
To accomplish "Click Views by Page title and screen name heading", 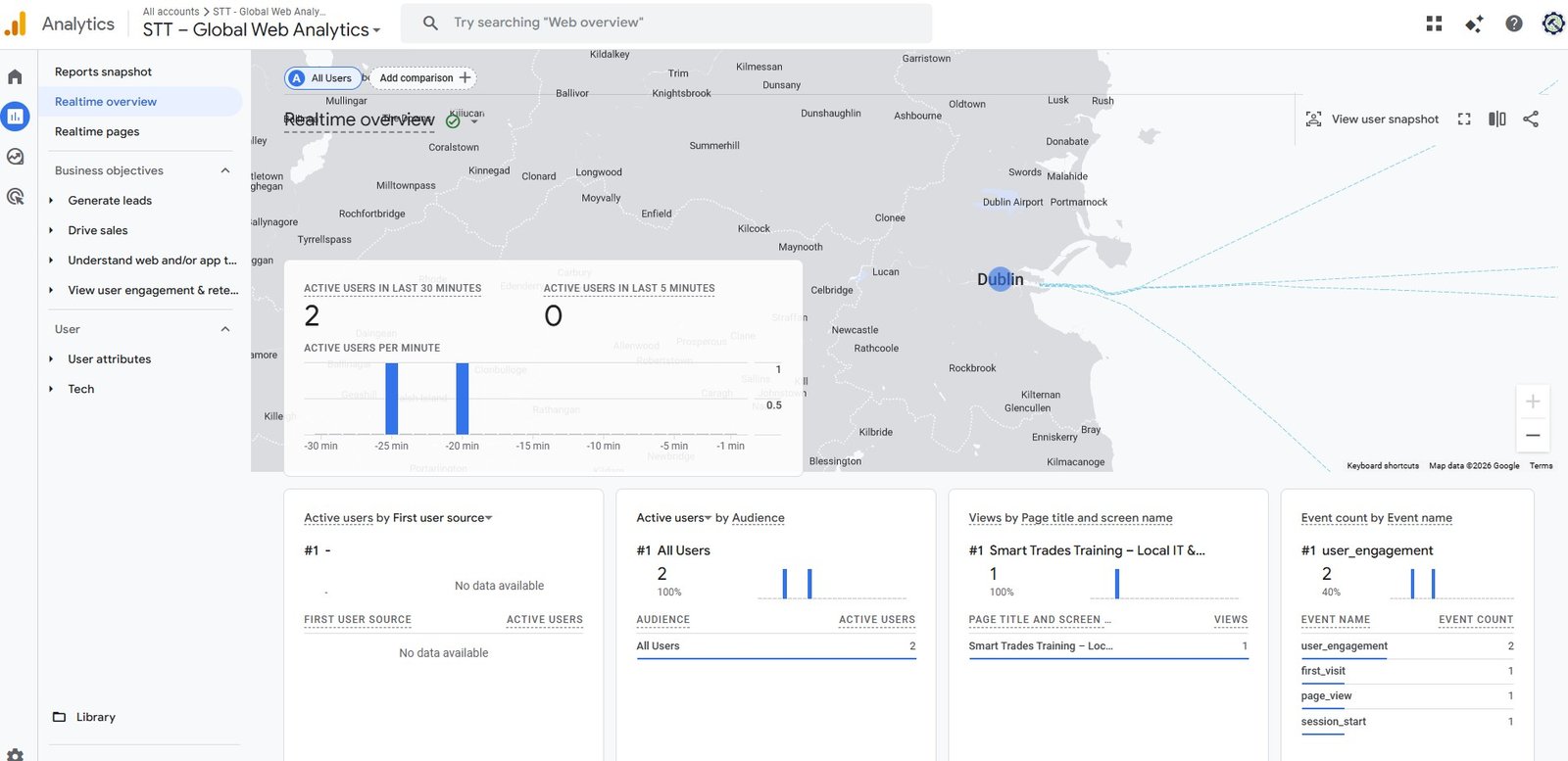I will click(1070, 518).
